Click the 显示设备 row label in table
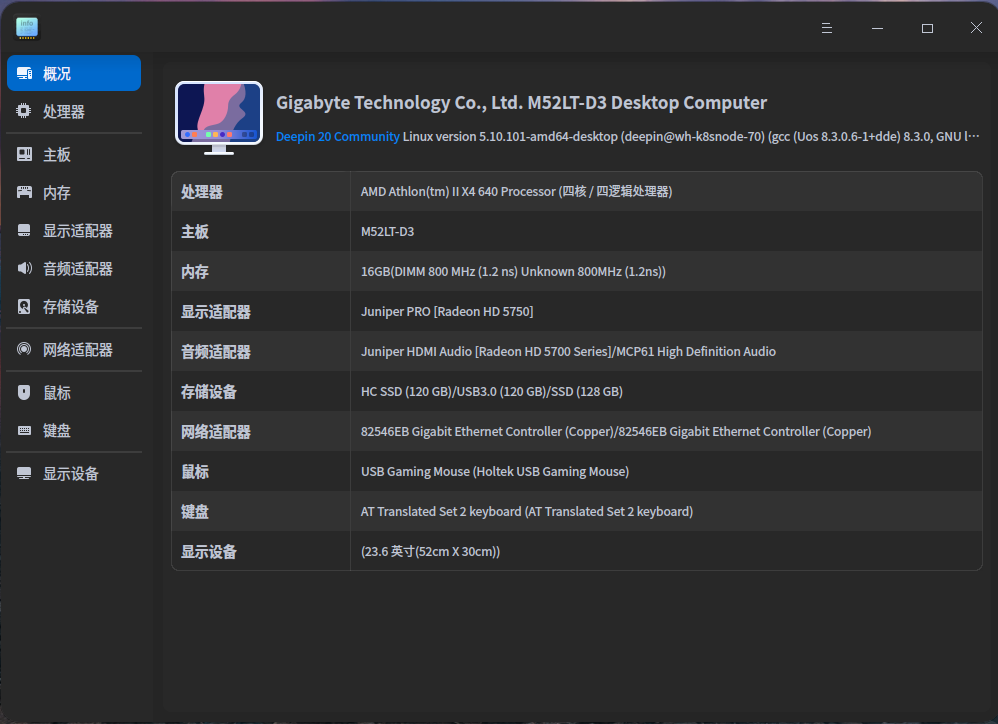Image resolution: width=998 pixels, height=724 pixels. (x=209, y=552)
